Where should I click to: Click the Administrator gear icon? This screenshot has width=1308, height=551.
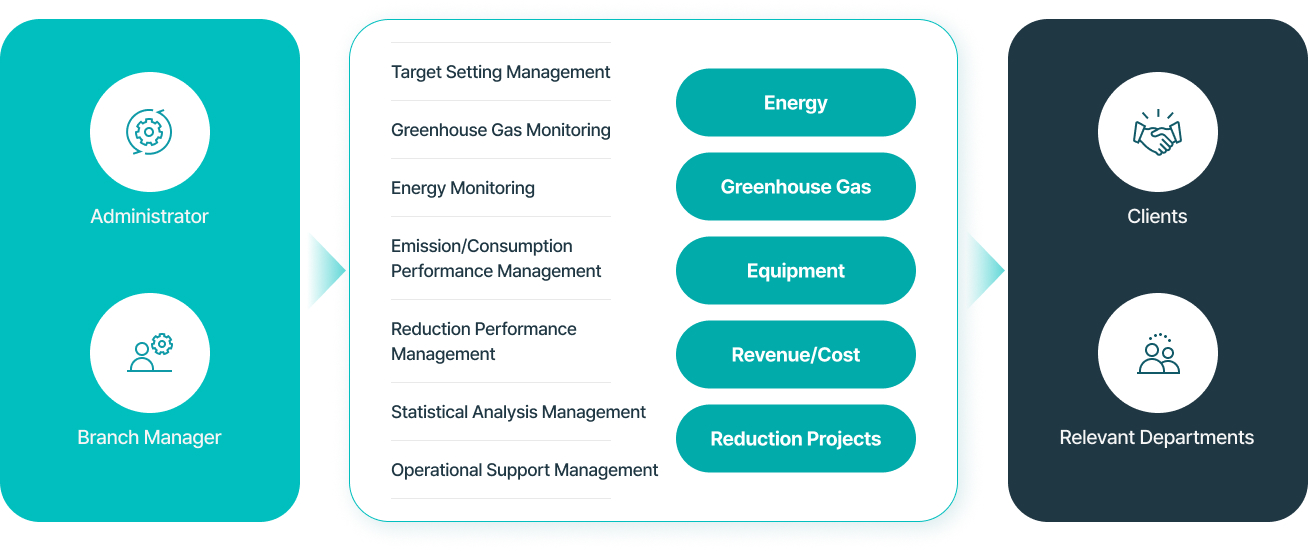point(149,132)
